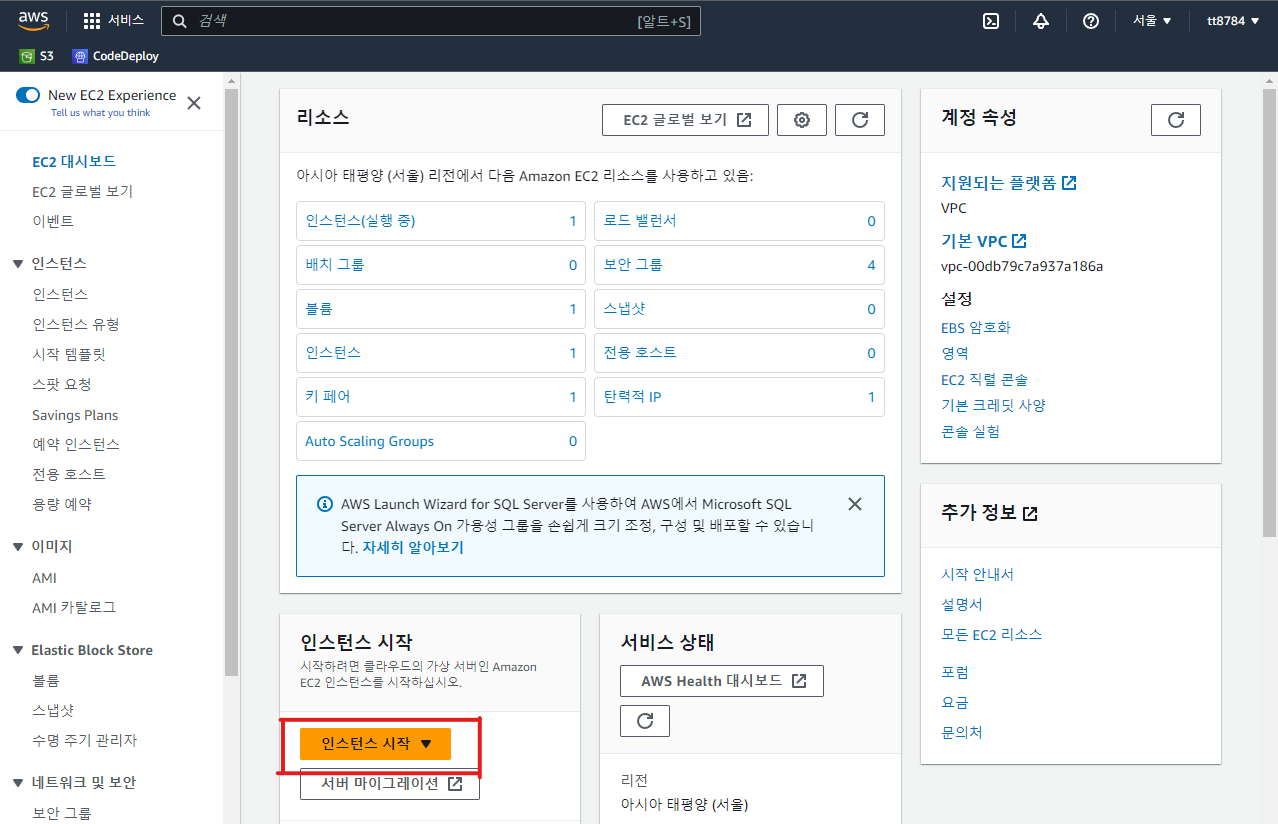Open EBS 암호화 setting link
1278x824 pixels.
(x=976, y=327)
